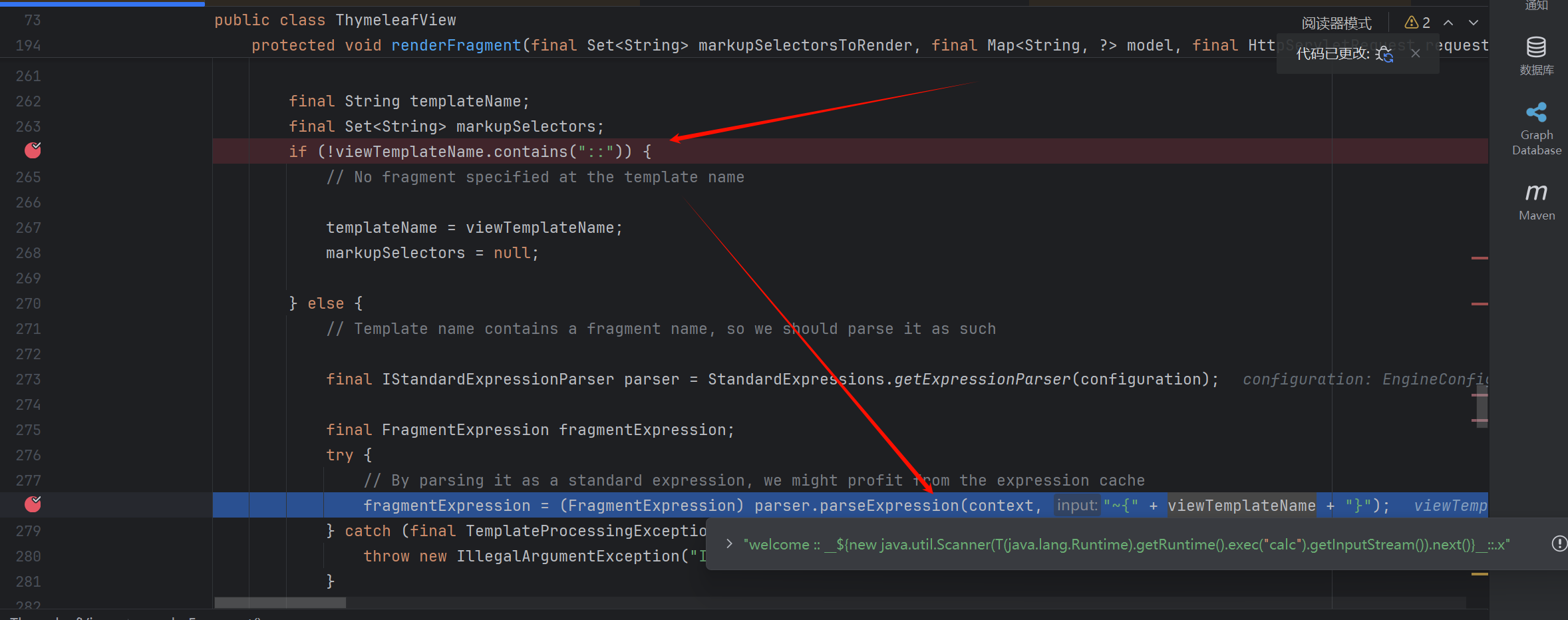Open the Maven tool window
Screen dimensions: 1568x620
click(1536, 202)
